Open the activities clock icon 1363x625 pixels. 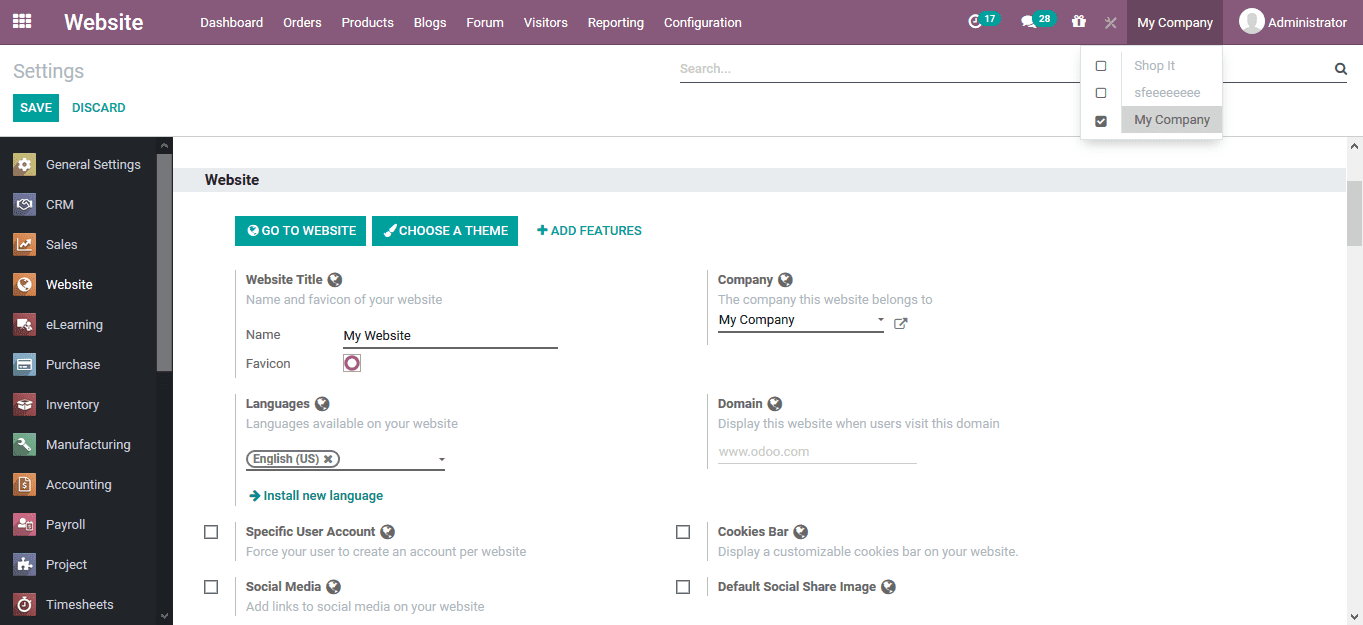pyautogui.click(x=976, y=19)
